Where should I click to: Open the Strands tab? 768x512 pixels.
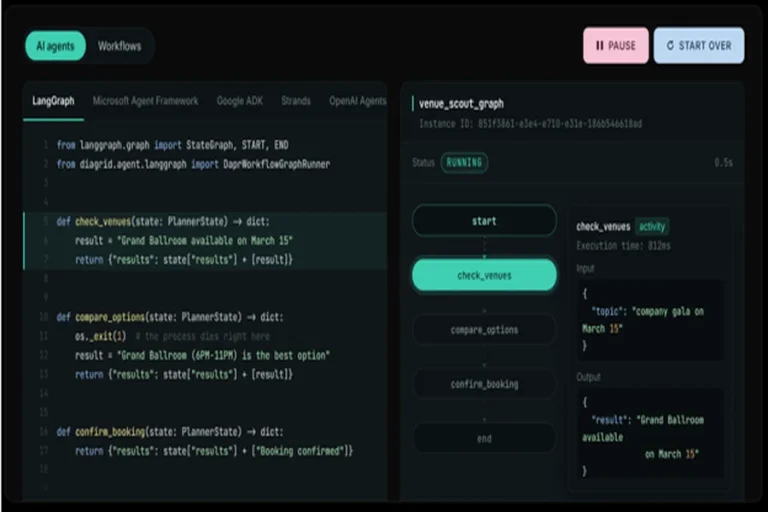pos(296,101)
